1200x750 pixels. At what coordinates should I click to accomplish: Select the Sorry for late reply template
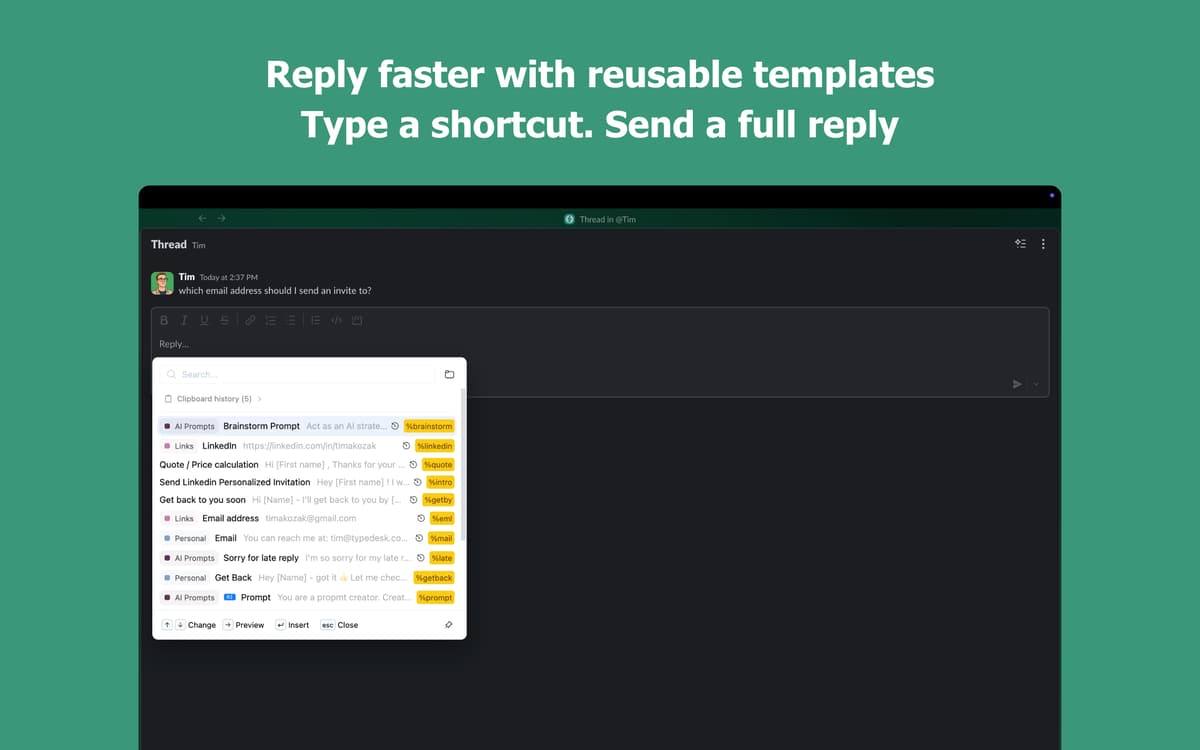(x=260, y=558)
